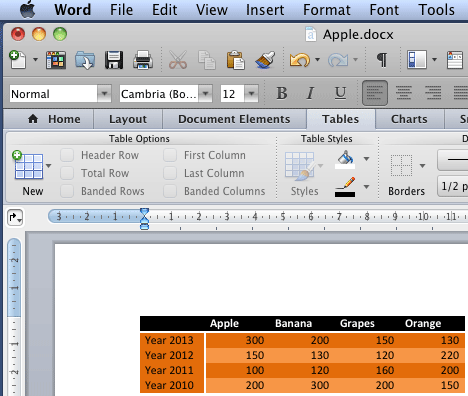Open the Normal style dropdown

[104, 94]
